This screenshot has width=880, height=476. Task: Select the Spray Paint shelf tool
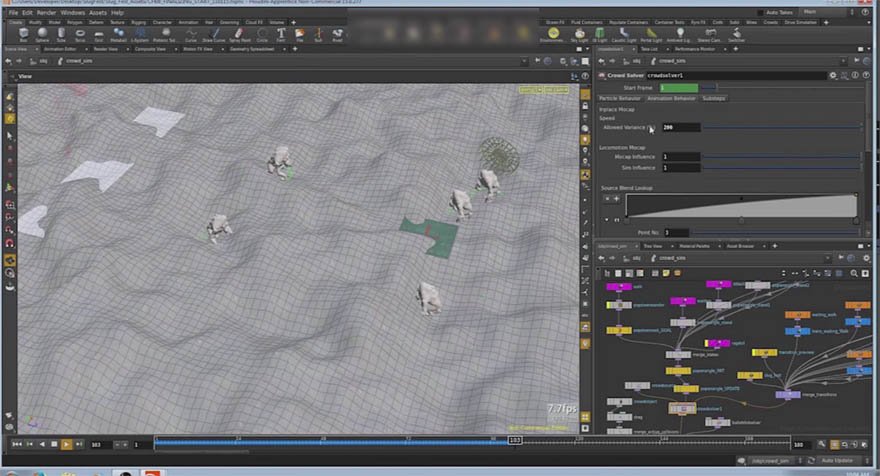click(x=240, y=35)
